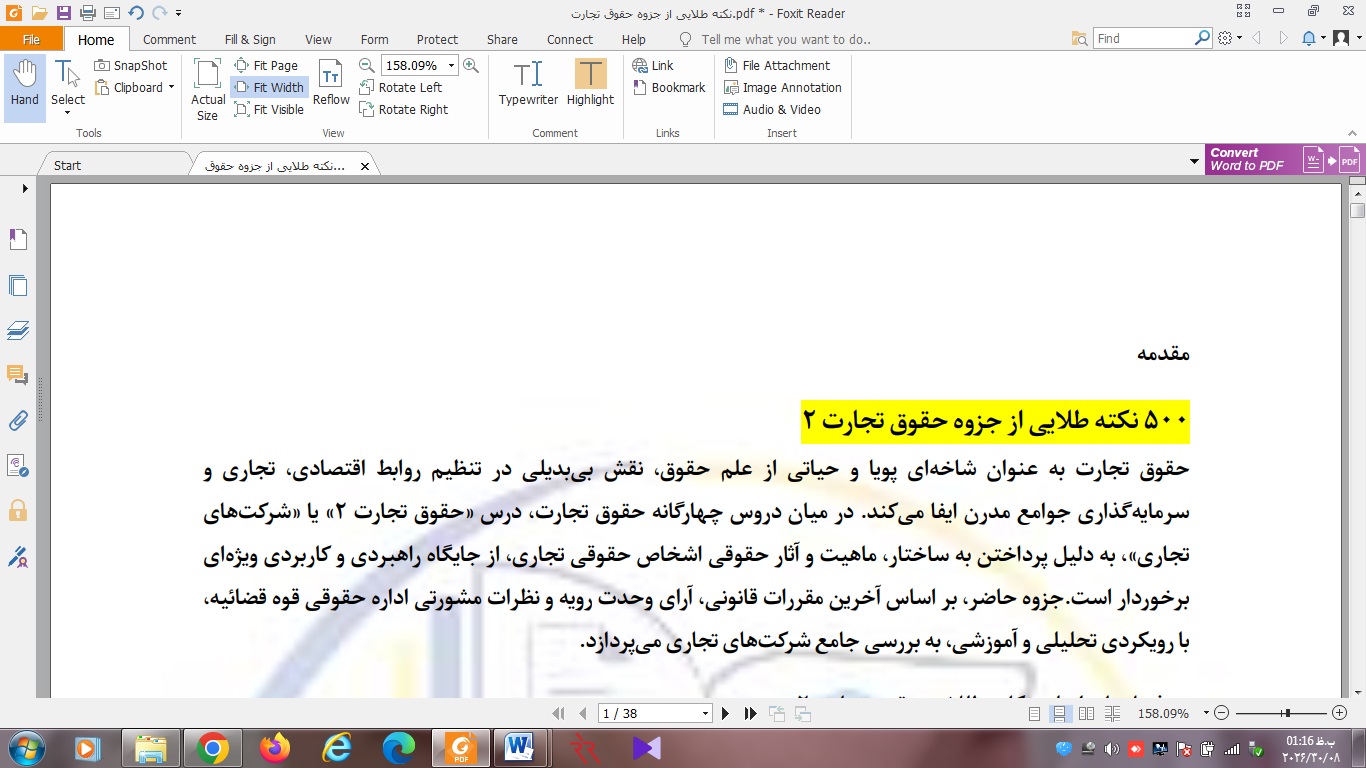
Task: Customize the quick access toolbar dropdown
Action: click(178, 13)
